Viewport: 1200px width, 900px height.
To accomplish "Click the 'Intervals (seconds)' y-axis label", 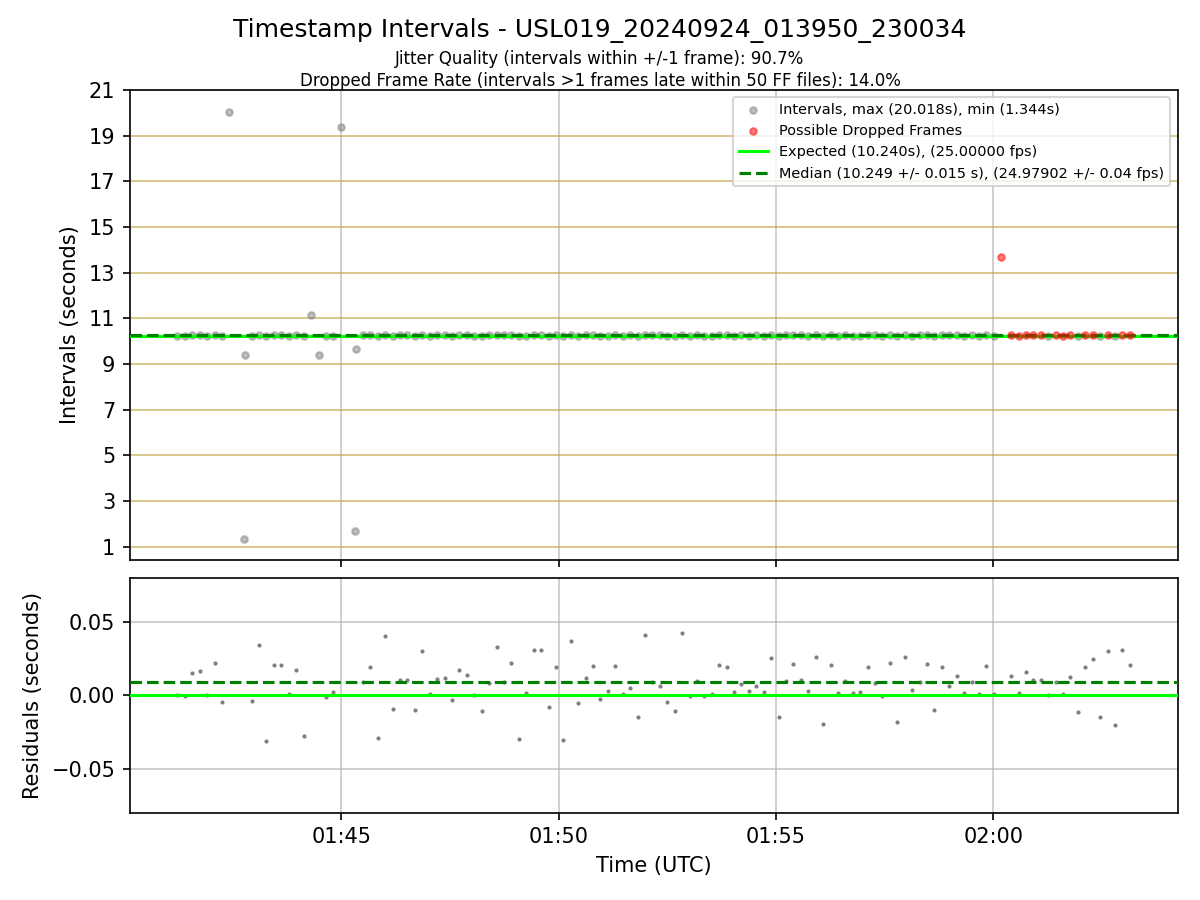I will pos(69,325).
